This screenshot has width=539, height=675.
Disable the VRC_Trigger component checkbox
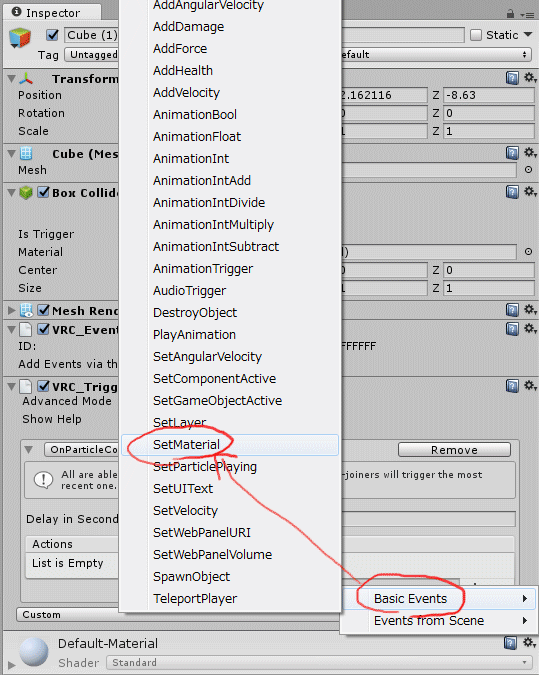(x=43, y=386)
